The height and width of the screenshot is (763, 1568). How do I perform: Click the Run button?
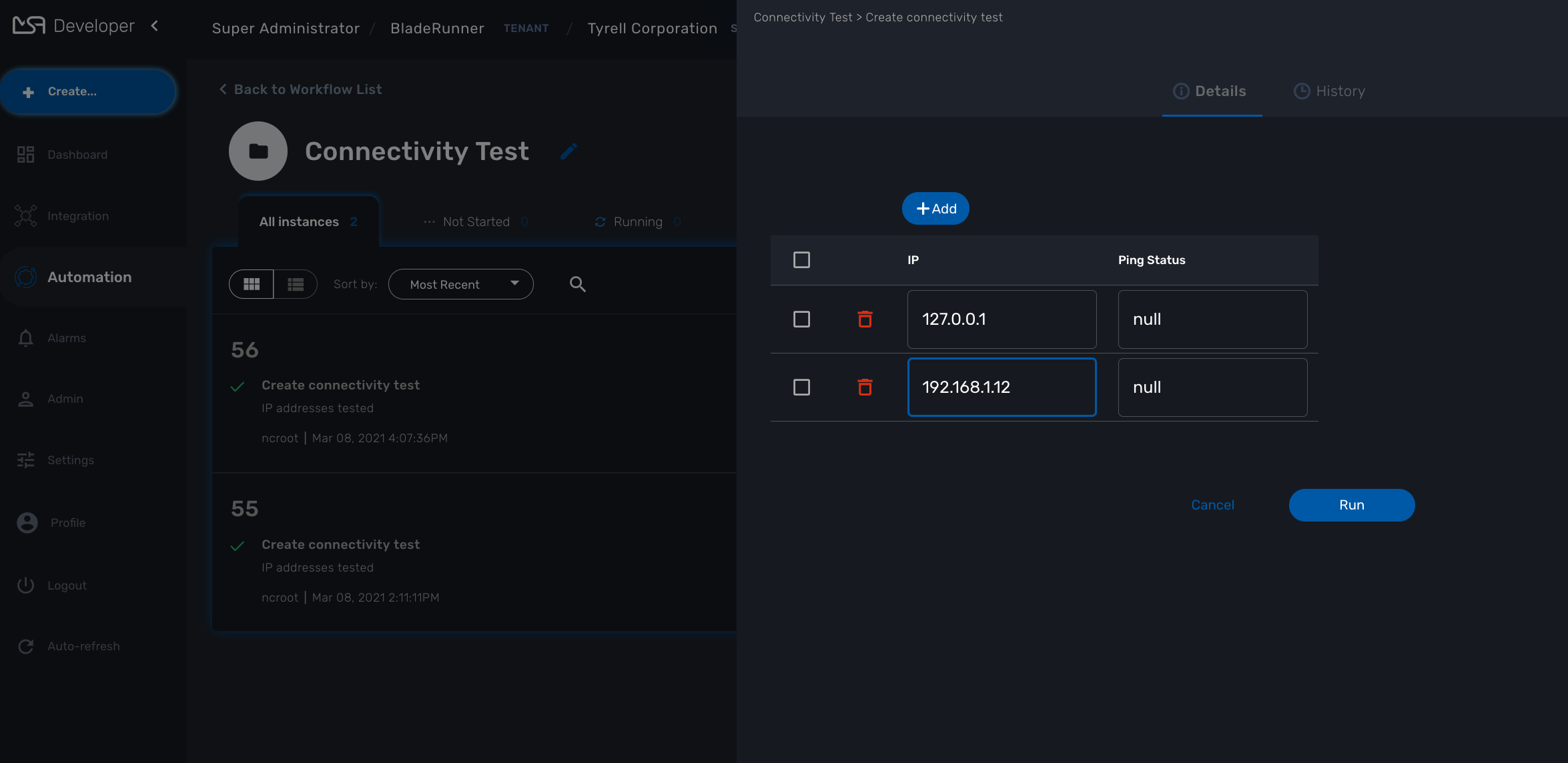click(x=1352, y=505)
